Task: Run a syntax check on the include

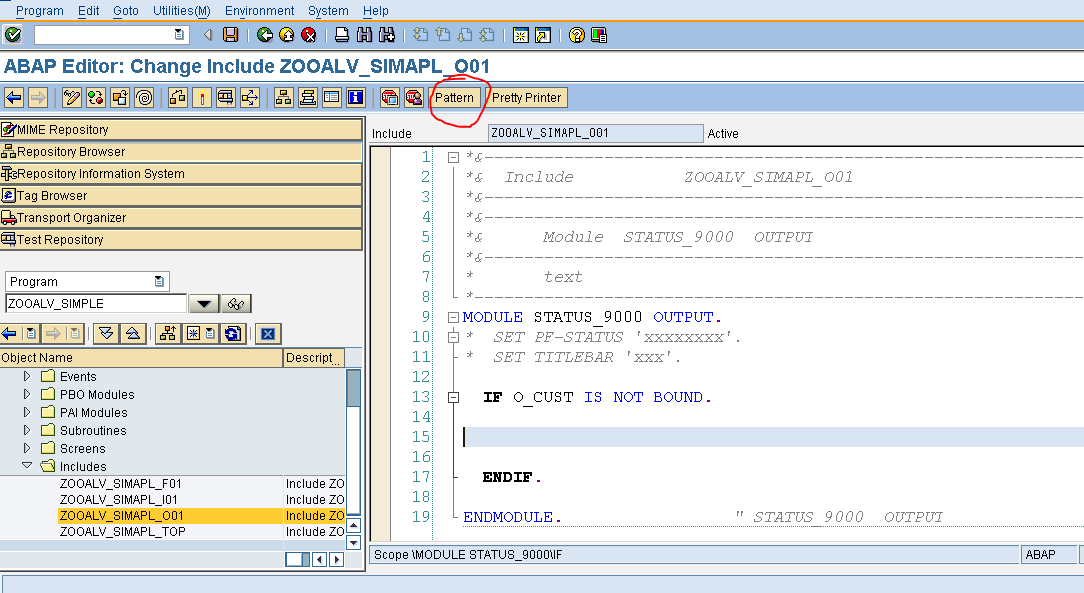Action: click(x=93, y=97)
